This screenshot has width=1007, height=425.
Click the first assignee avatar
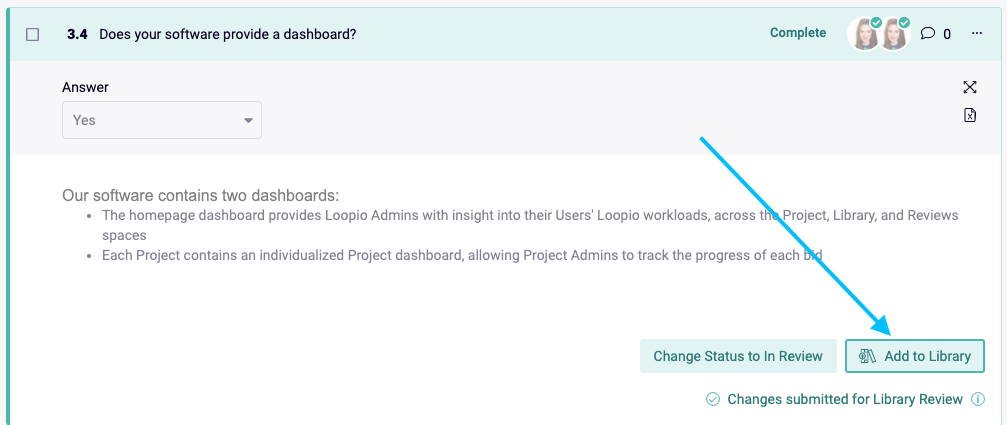click(x=864, y=34)
